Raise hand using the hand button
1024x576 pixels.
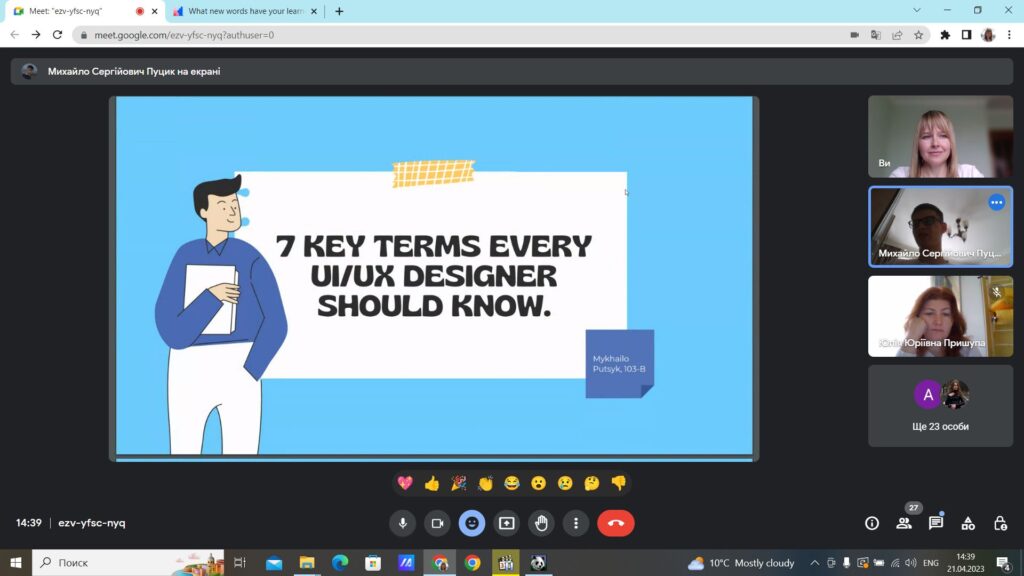(541, 523)
